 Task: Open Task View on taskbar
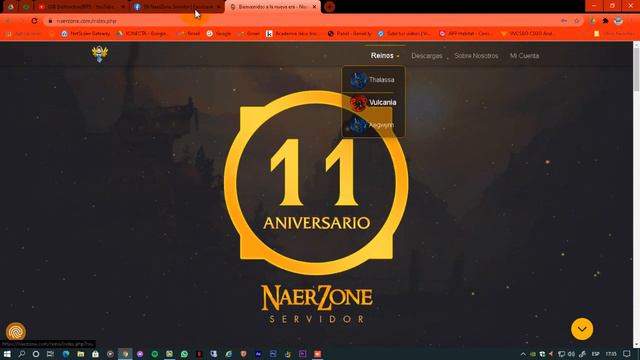point(50,354)
